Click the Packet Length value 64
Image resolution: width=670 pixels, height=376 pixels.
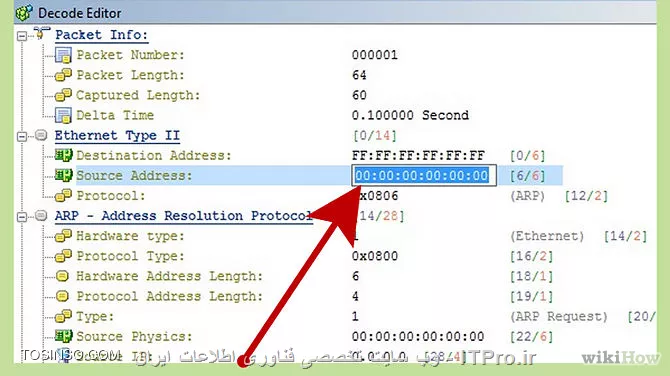(x=359, y=75)
